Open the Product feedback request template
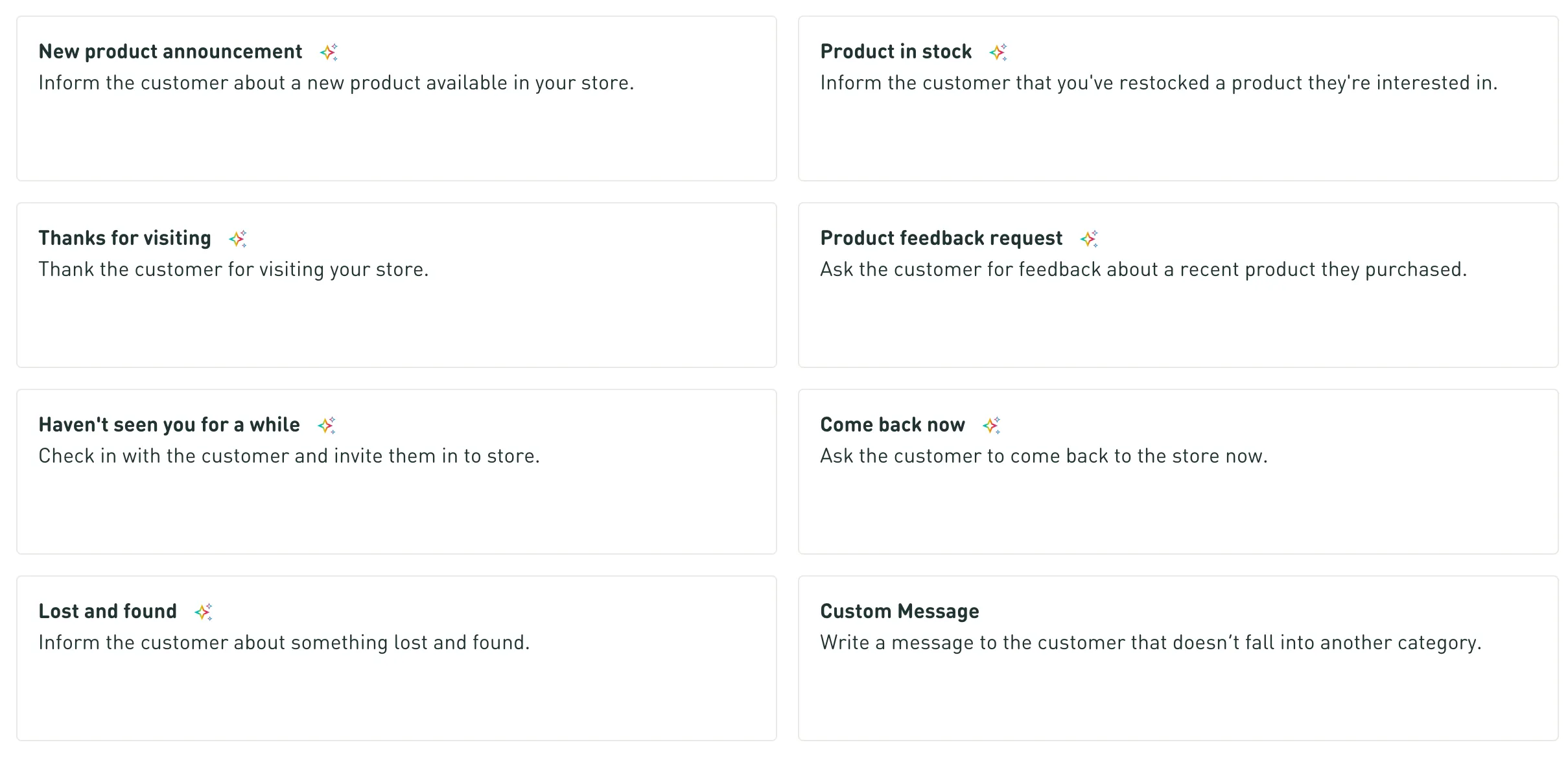Screen dimensions: 1568x760 coord(1178,317)
